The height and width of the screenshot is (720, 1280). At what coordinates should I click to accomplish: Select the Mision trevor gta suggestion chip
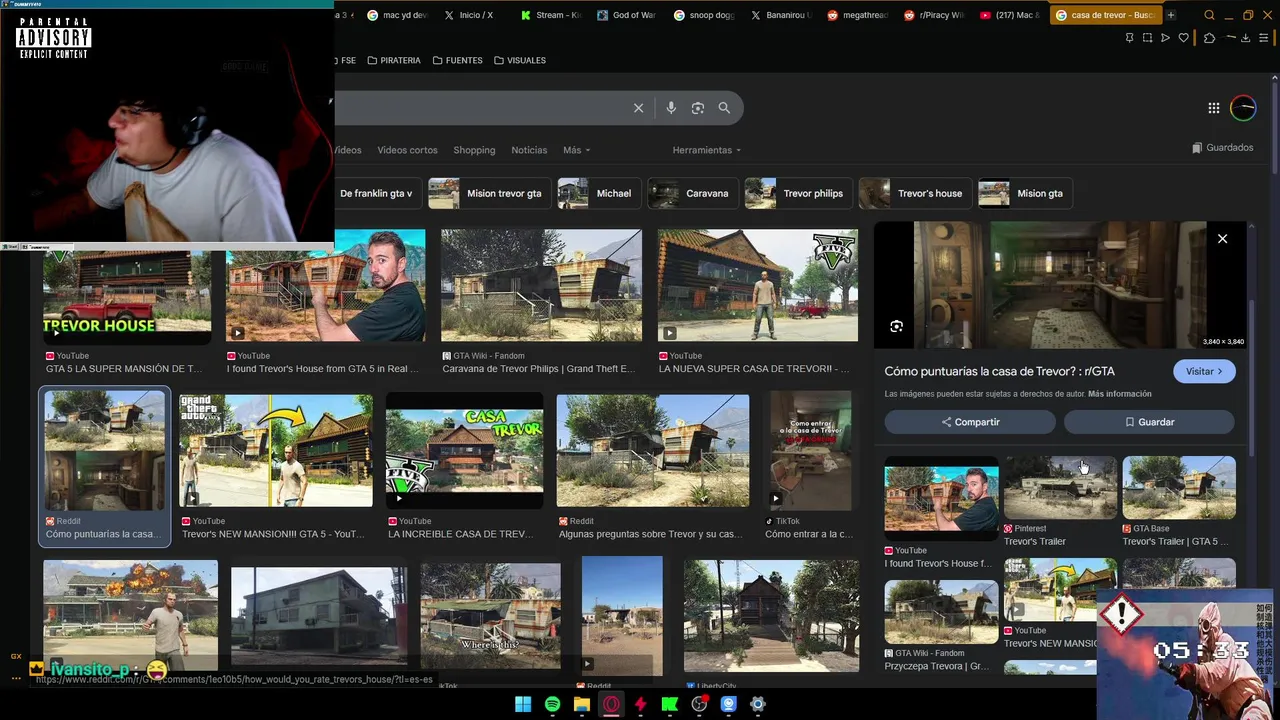point(488,193)
